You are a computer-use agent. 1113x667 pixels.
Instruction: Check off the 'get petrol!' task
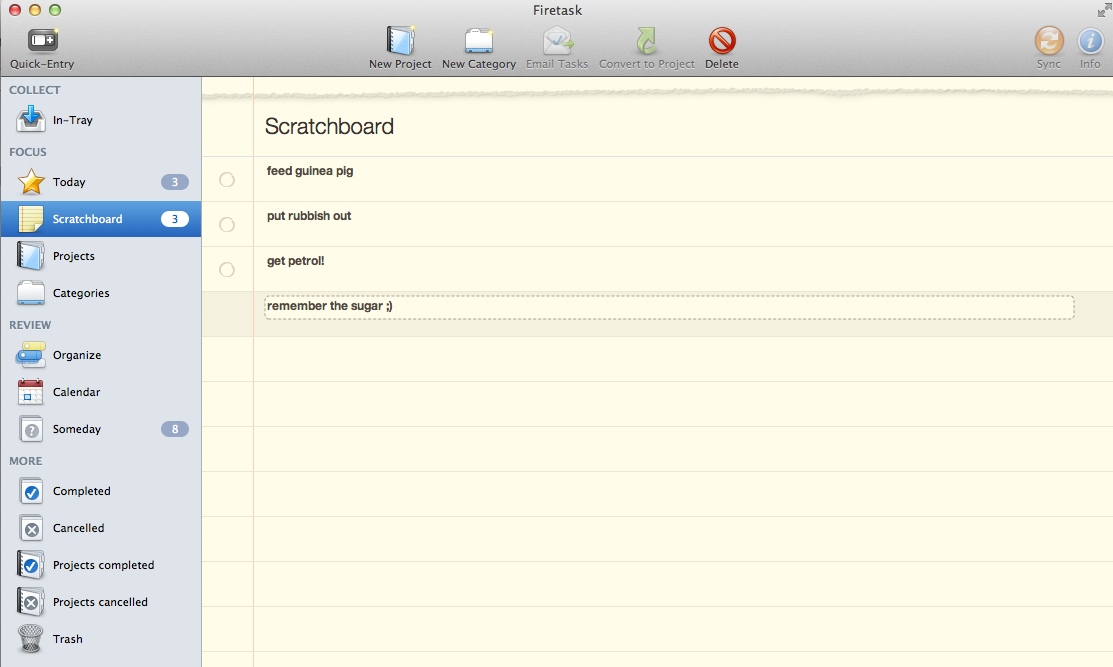pyautogui.click(x=227, y=270)
